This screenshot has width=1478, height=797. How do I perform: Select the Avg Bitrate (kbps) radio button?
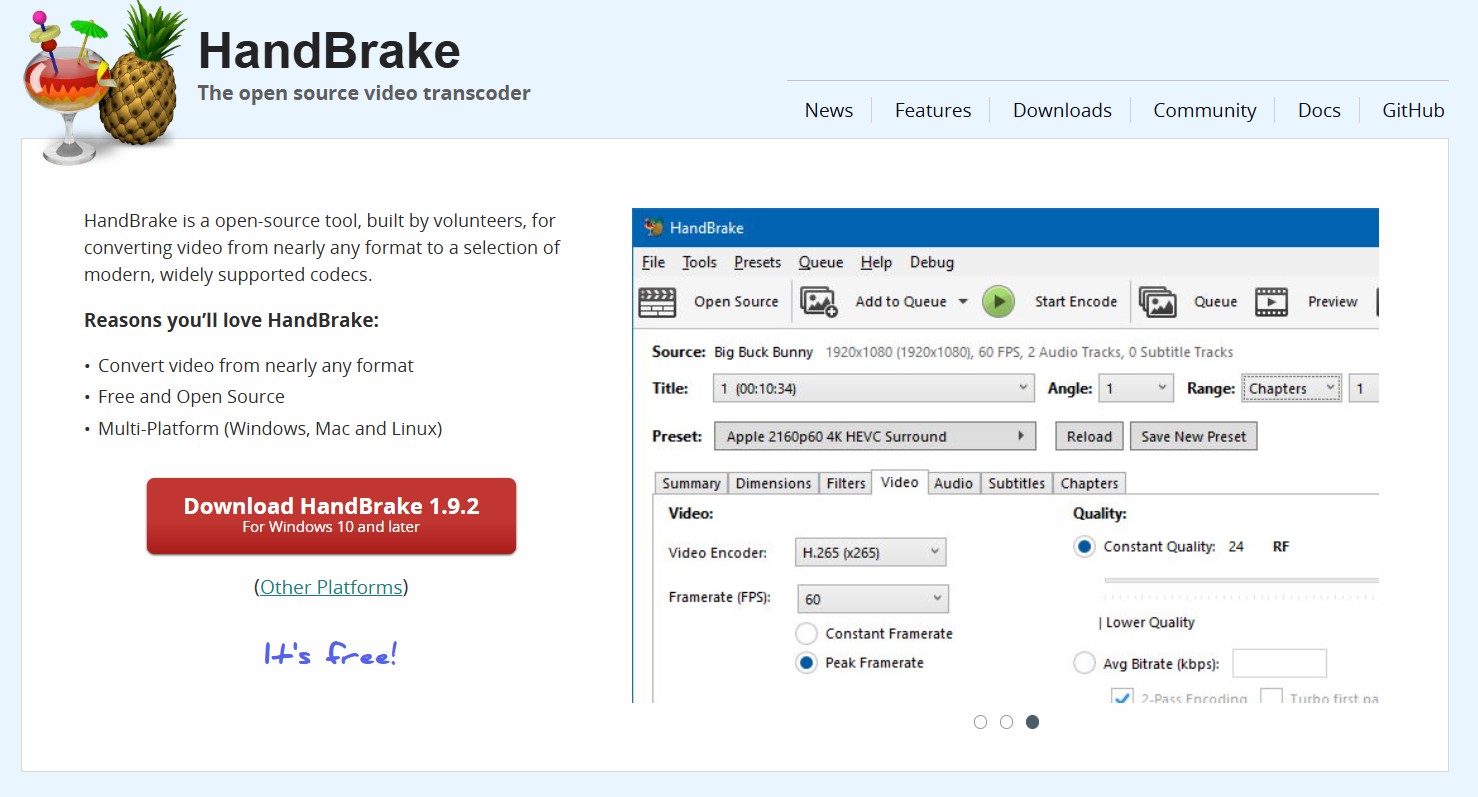pyautogui.click(x=1084, y=663)
